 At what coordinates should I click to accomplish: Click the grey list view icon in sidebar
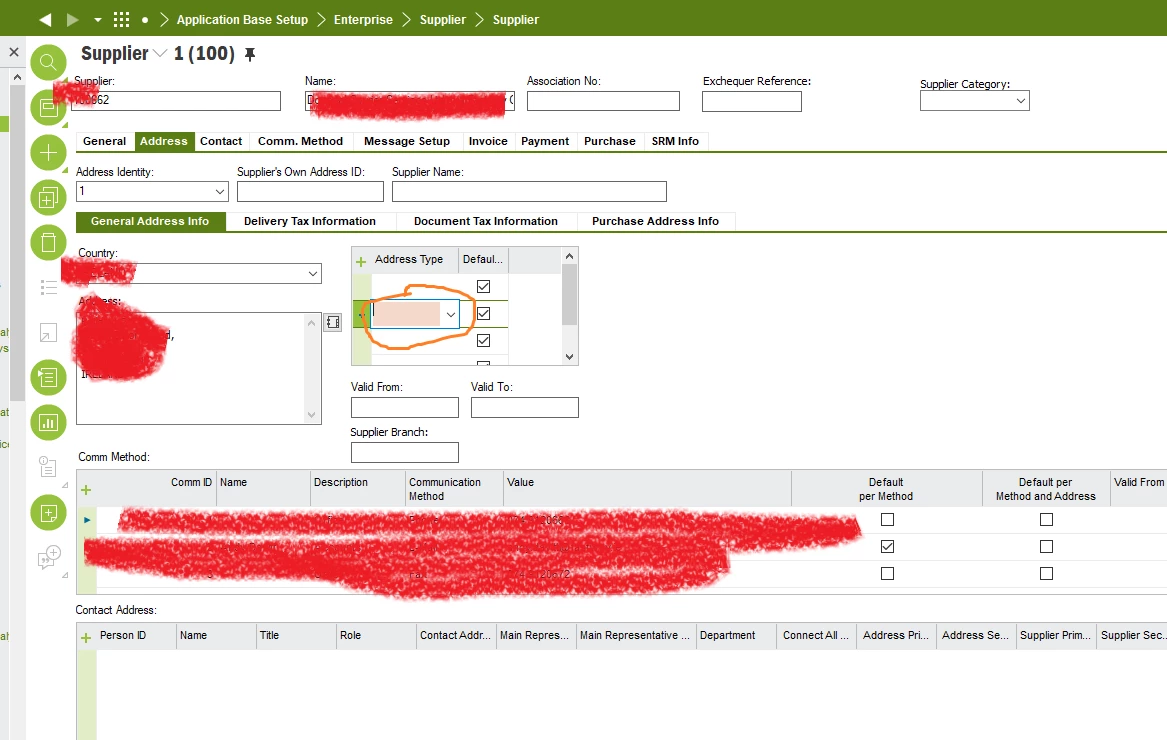48,287
